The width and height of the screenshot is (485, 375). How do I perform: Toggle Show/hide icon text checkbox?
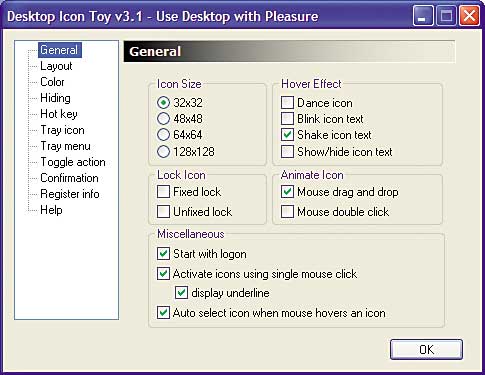pyautogui.click(x=287, y=152)
